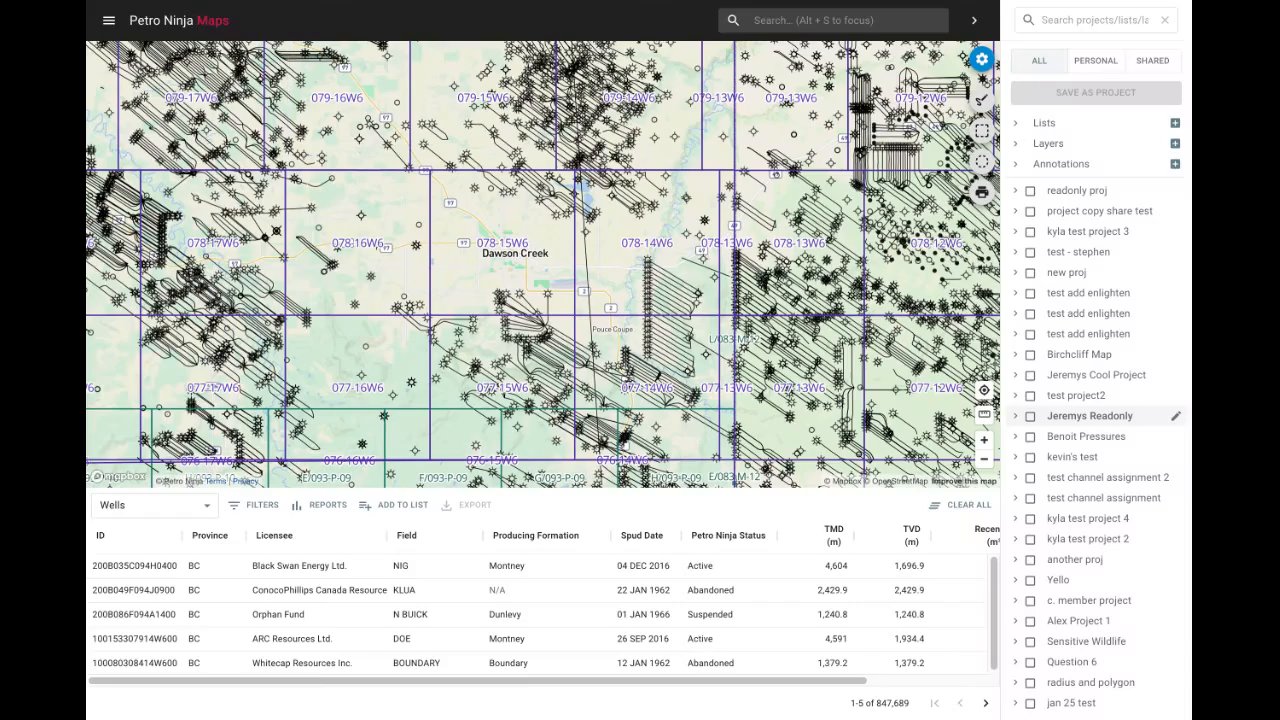Add a new list with plus icon
The width and height of the screenshot is (1280, 720).
1175,123
